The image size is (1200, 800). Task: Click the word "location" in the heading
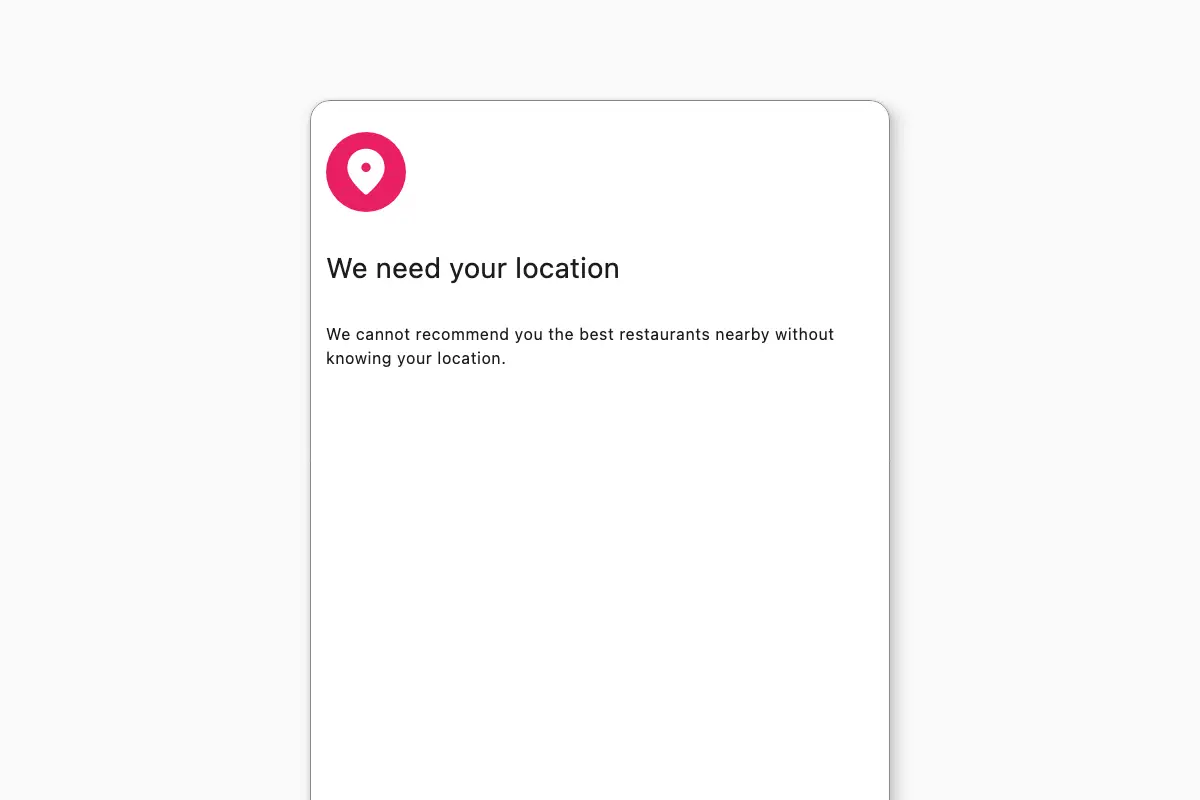pos(567,268)
